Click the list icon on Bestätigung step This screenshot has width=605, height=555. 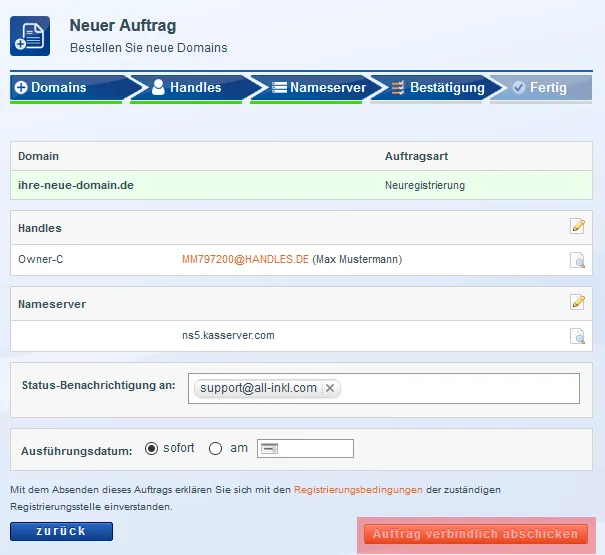(398, 88)
